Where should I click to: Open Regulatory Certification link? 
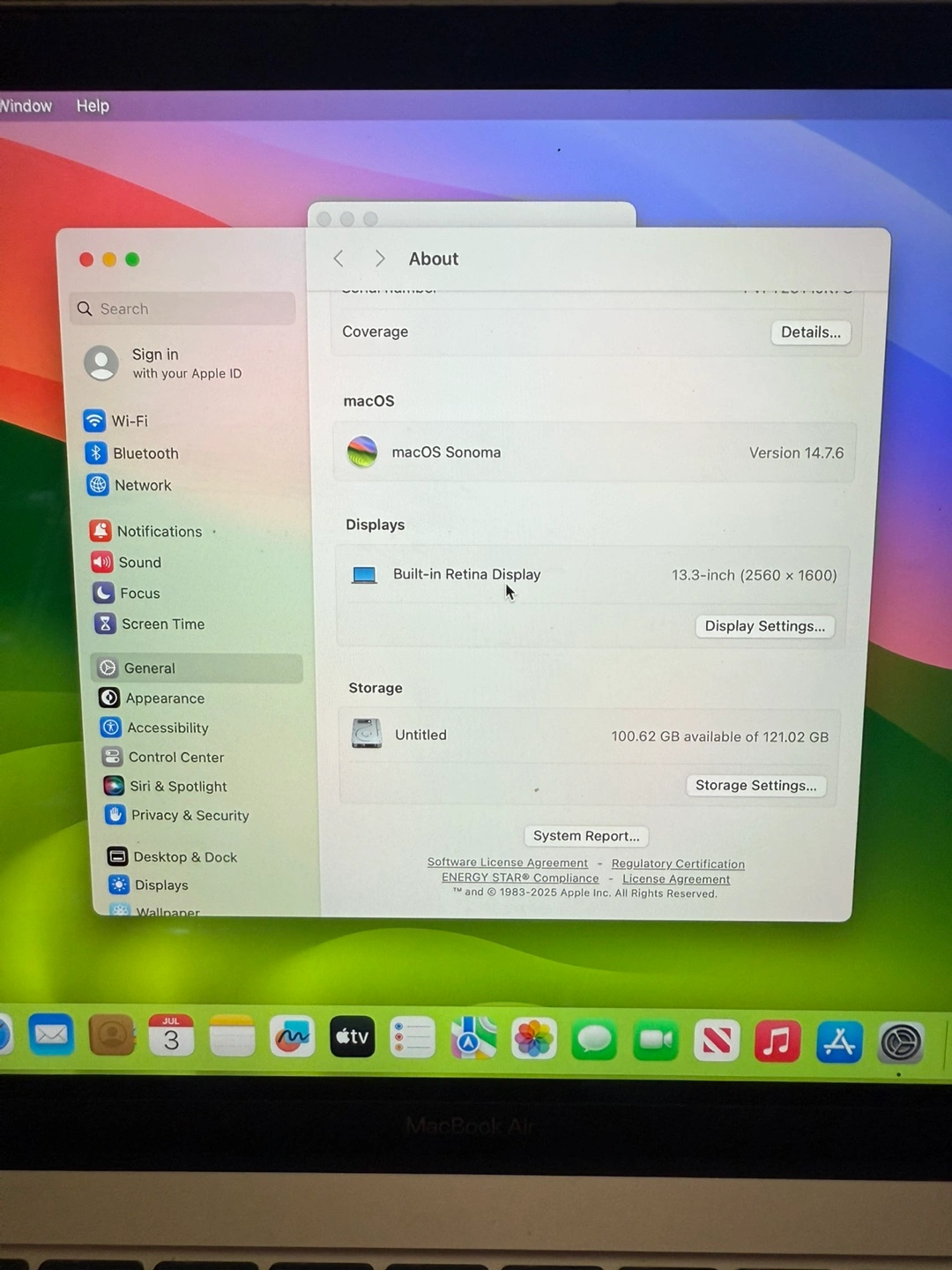click(x=678, y=864)
